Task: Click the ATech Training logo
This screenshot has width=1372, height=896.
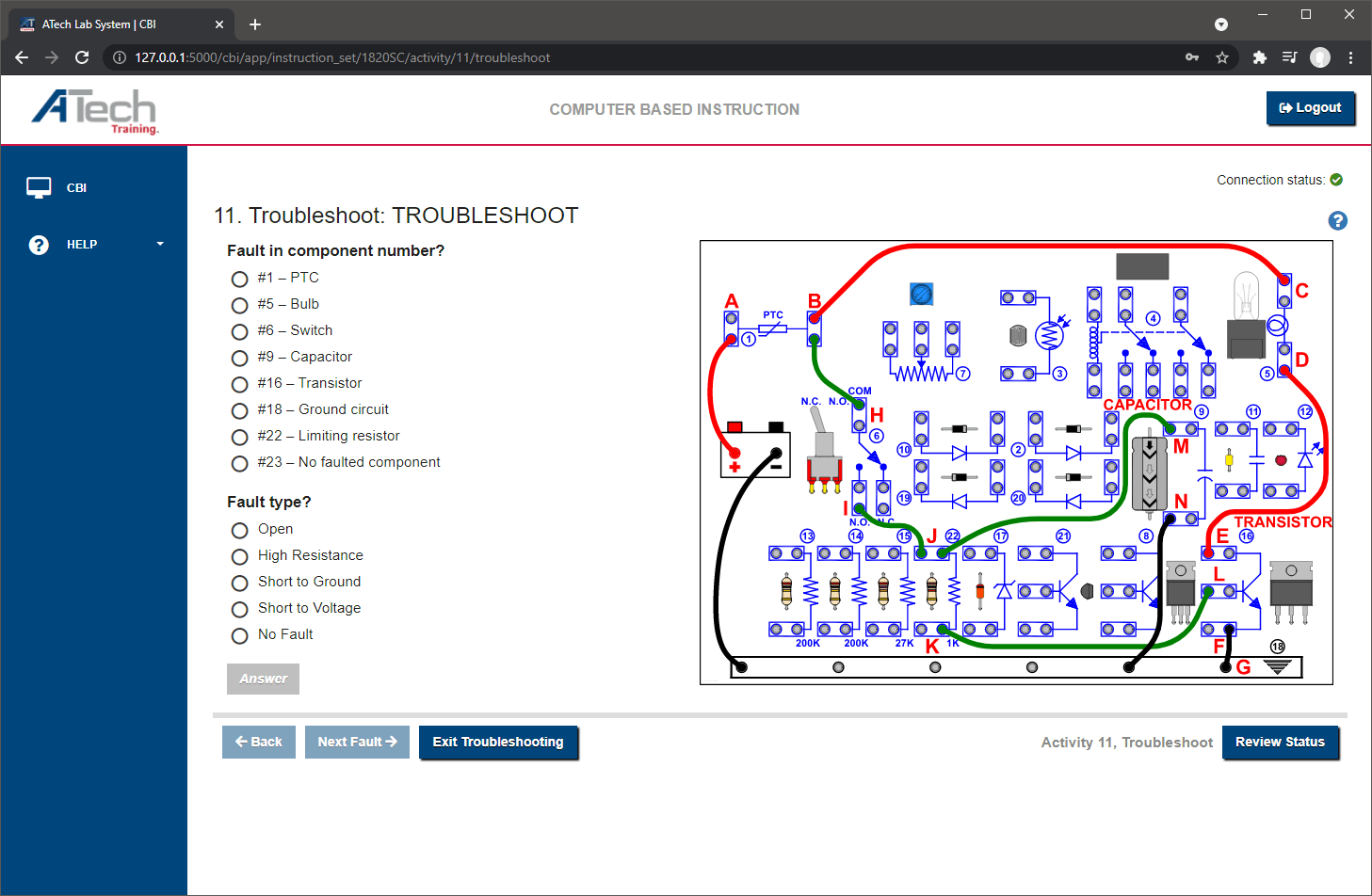Action: (x=96, y=110)
